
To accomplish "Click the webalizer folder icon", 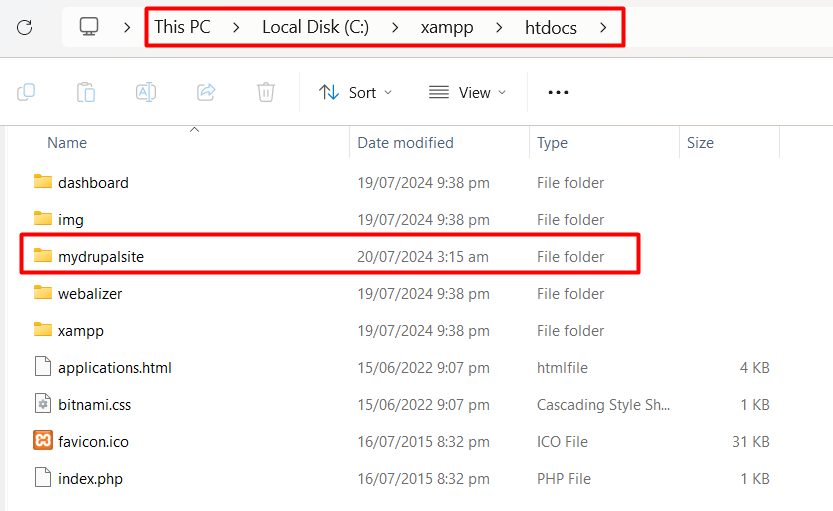I will point(43,293).
